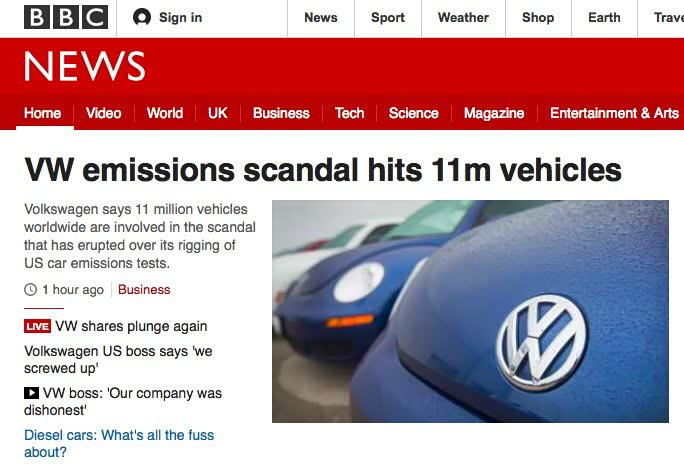Screen dimensions: 684x473
Task: Open the Shop link in top bar
Action: pos(538,17)
